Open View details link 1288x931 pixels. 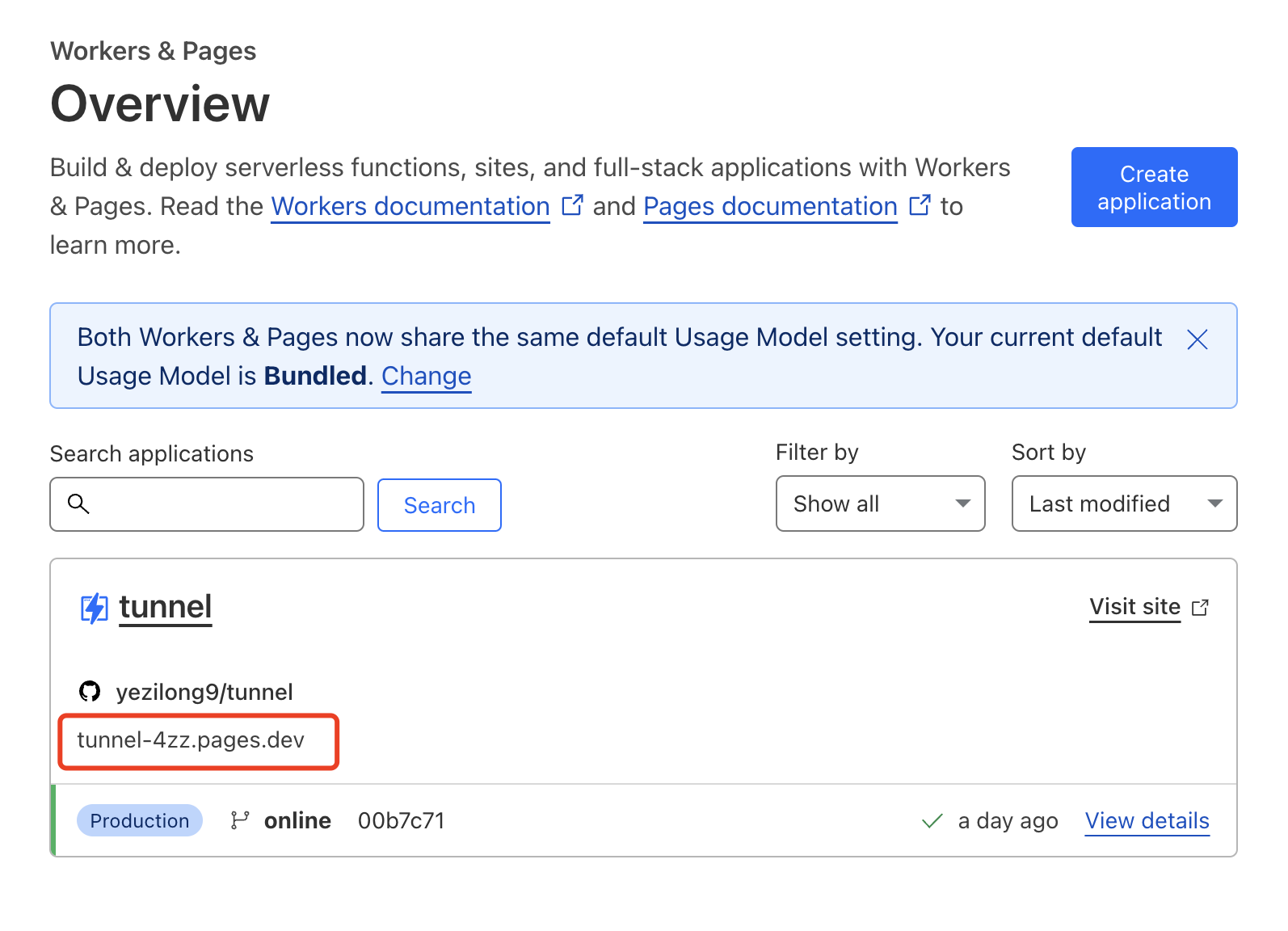point(1147,821)
